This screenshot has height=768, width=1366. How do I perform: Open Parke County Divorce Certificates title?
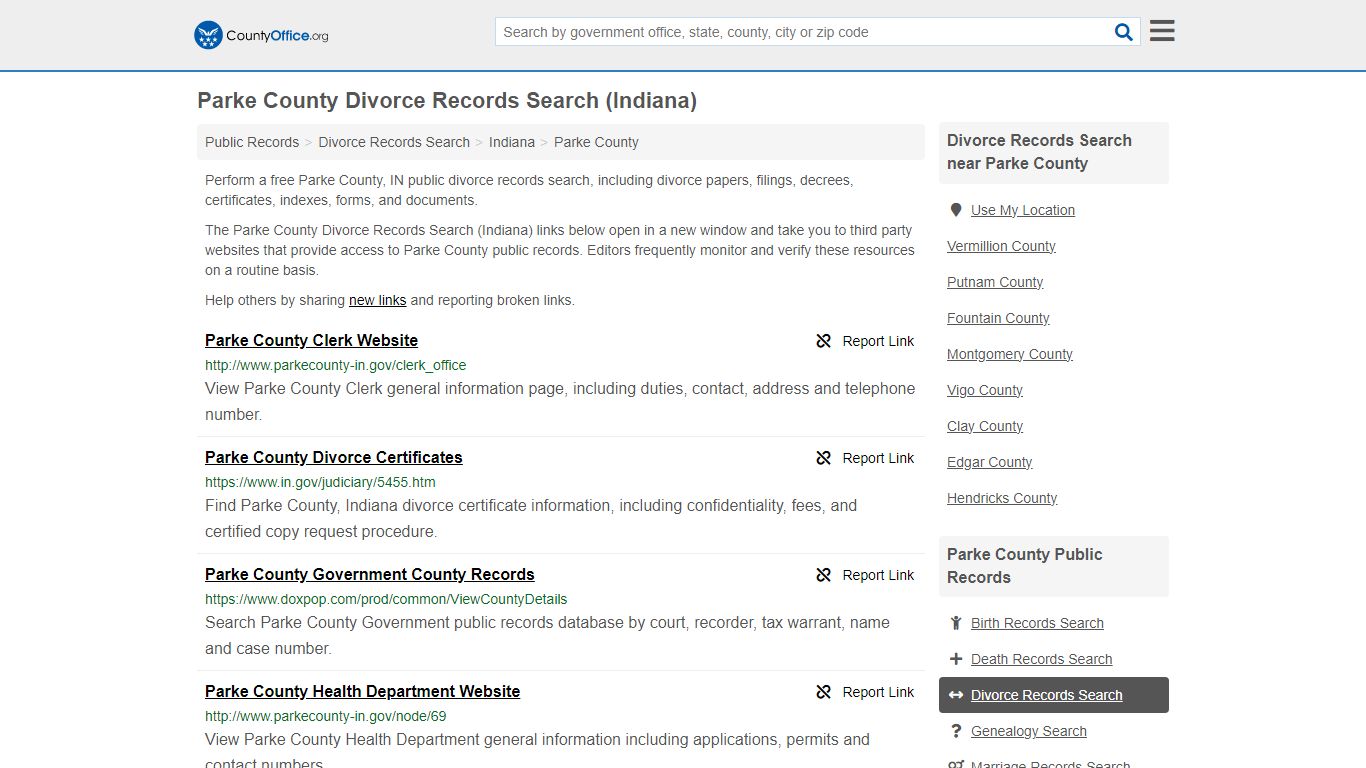coord(334,457)
